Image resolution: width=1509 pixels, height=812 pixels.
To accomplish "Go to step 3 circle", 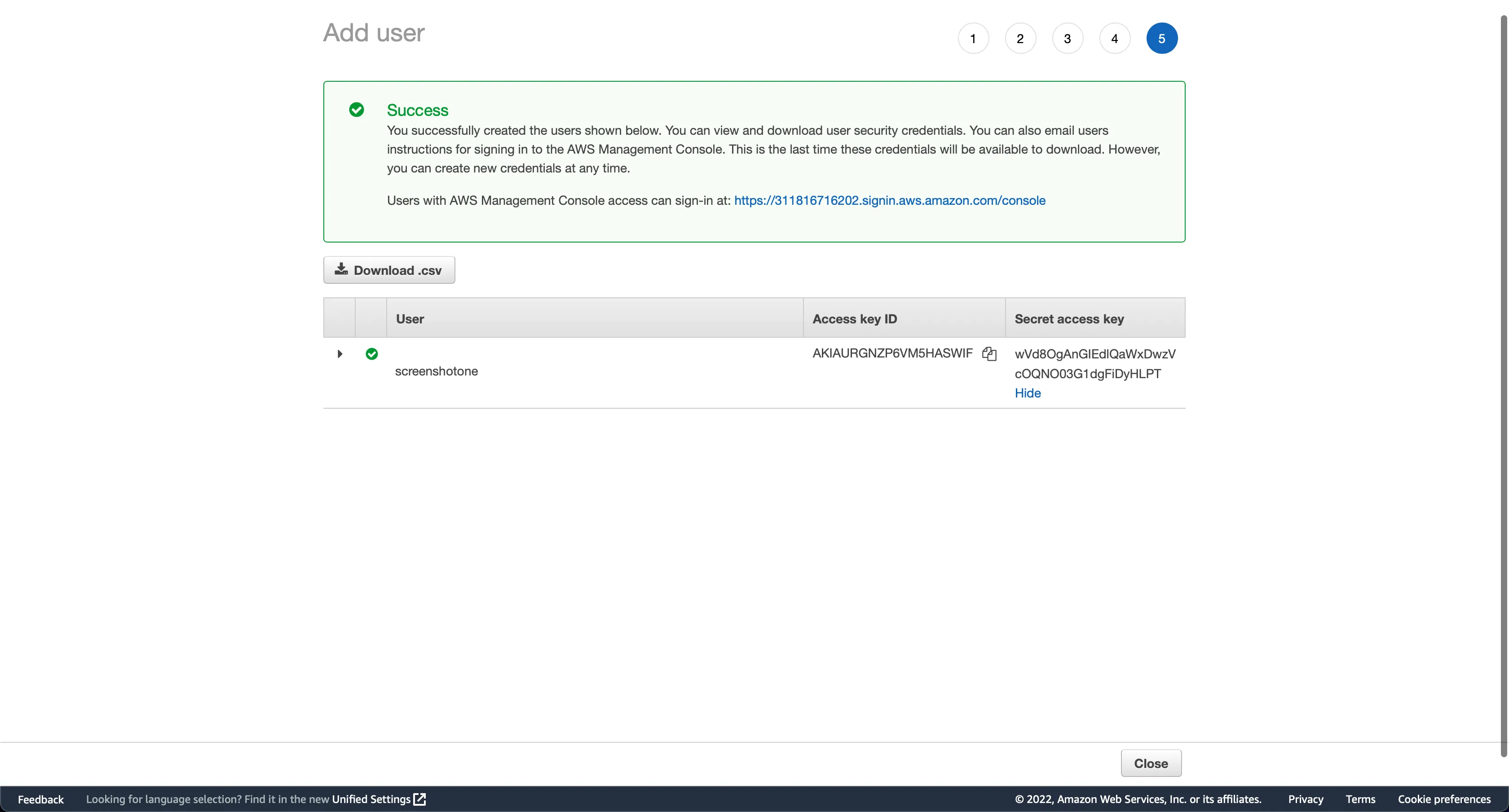I will [x=1068, y=39].
